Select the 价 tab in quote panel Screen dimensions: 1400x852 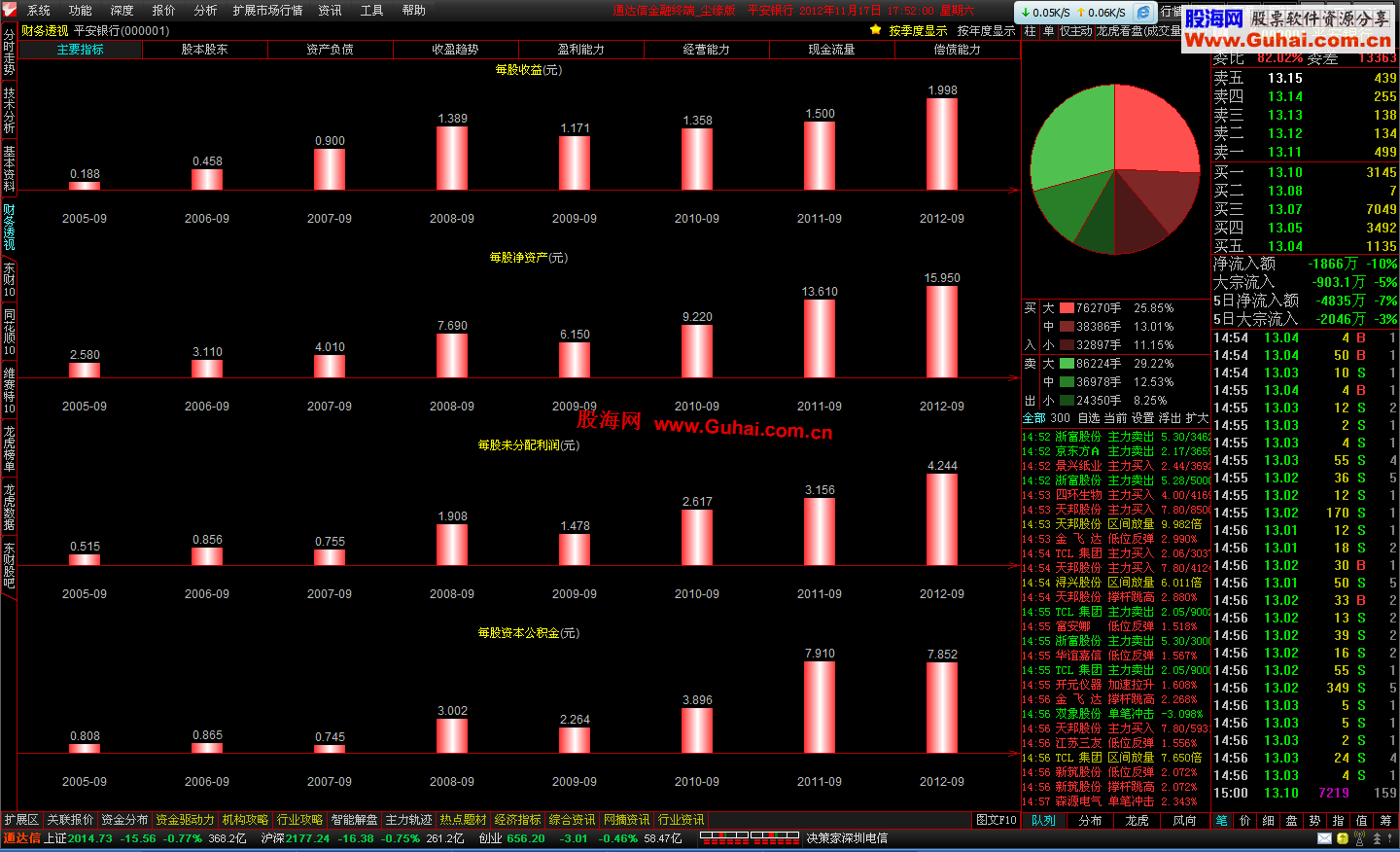1245,821
